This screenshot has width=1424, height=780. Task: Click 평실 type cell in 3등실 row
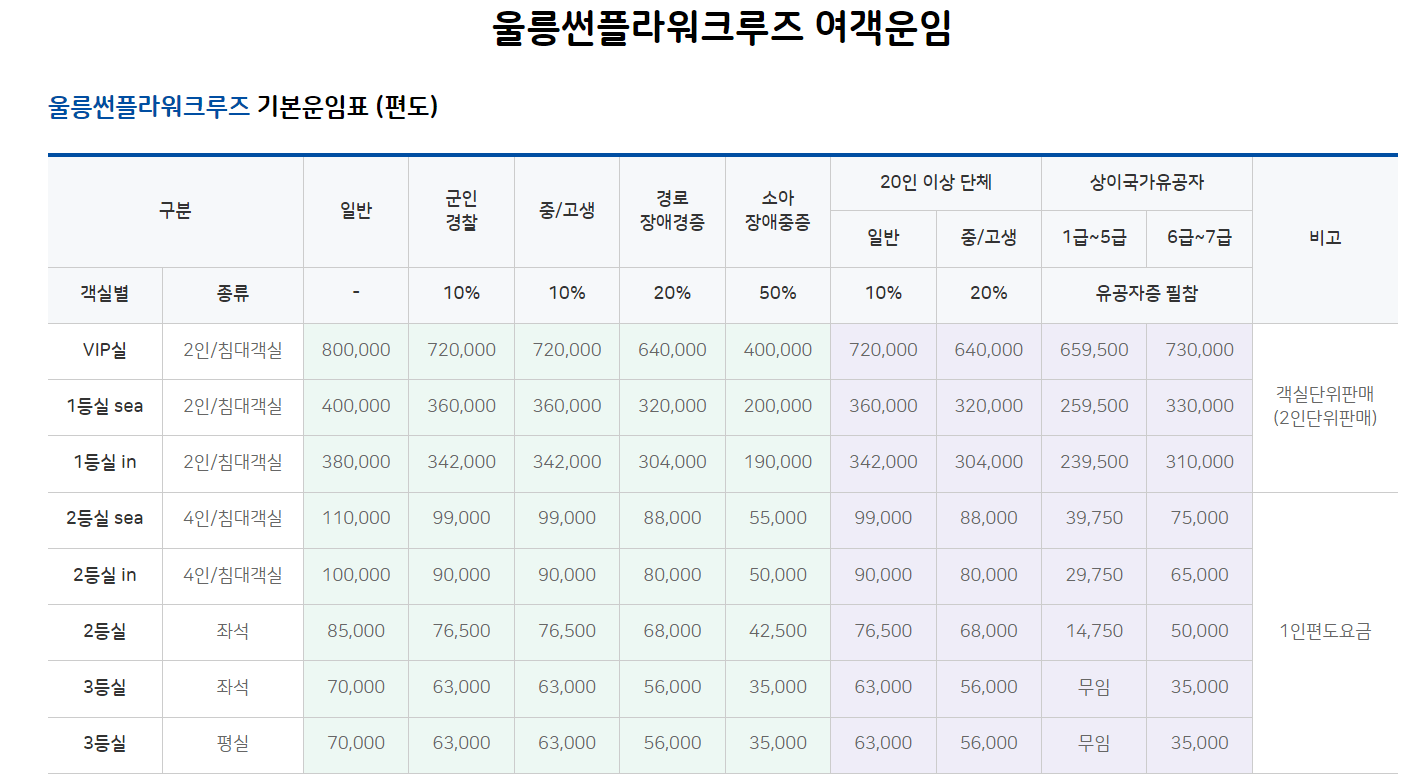233,743
